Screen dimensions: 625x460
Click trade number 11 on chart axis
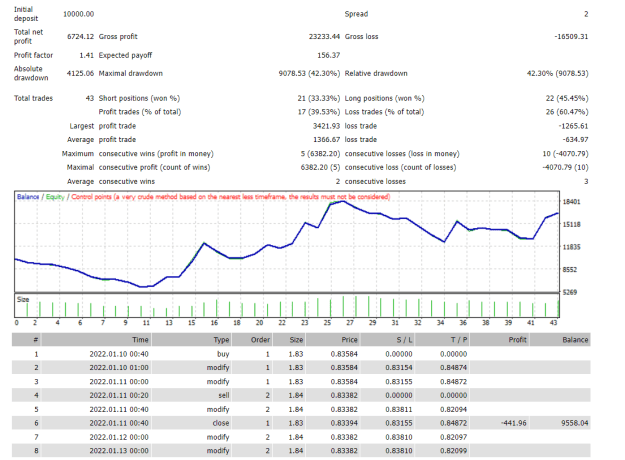[146, 322]
